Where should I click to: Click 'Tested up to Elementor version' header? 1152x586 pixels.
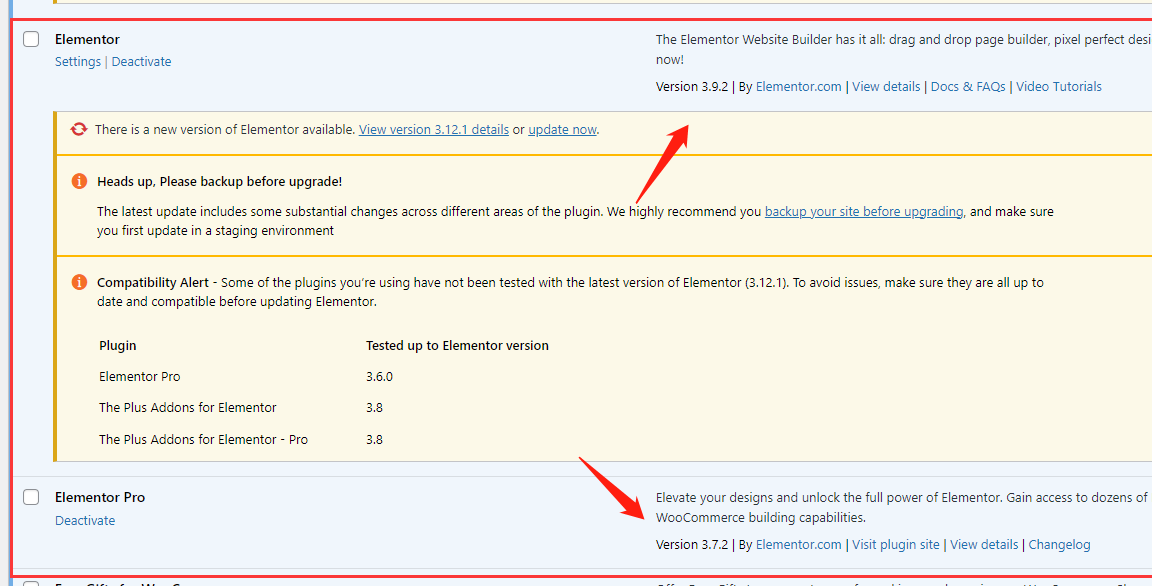[x=457, y=345]
